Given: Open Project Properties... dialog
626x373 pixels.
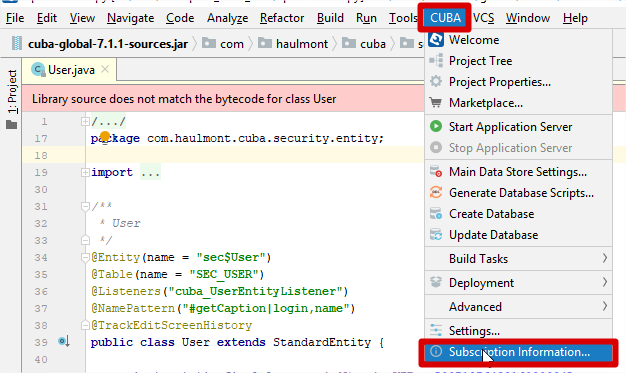Looking at the screenshot, I should click(x=518, y=82).
